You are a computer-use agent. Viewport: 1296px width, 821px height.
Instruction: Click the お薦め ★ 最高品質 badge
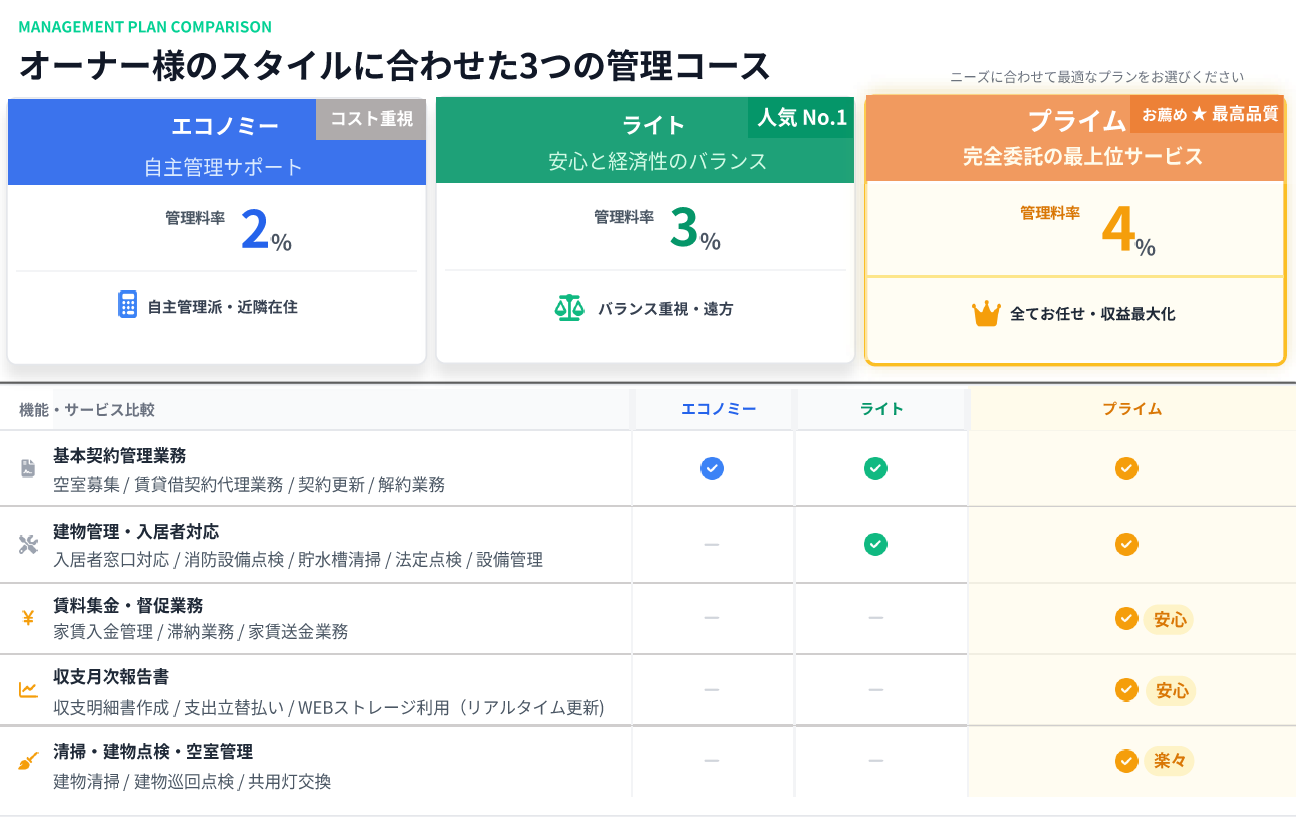point(1210,114)
